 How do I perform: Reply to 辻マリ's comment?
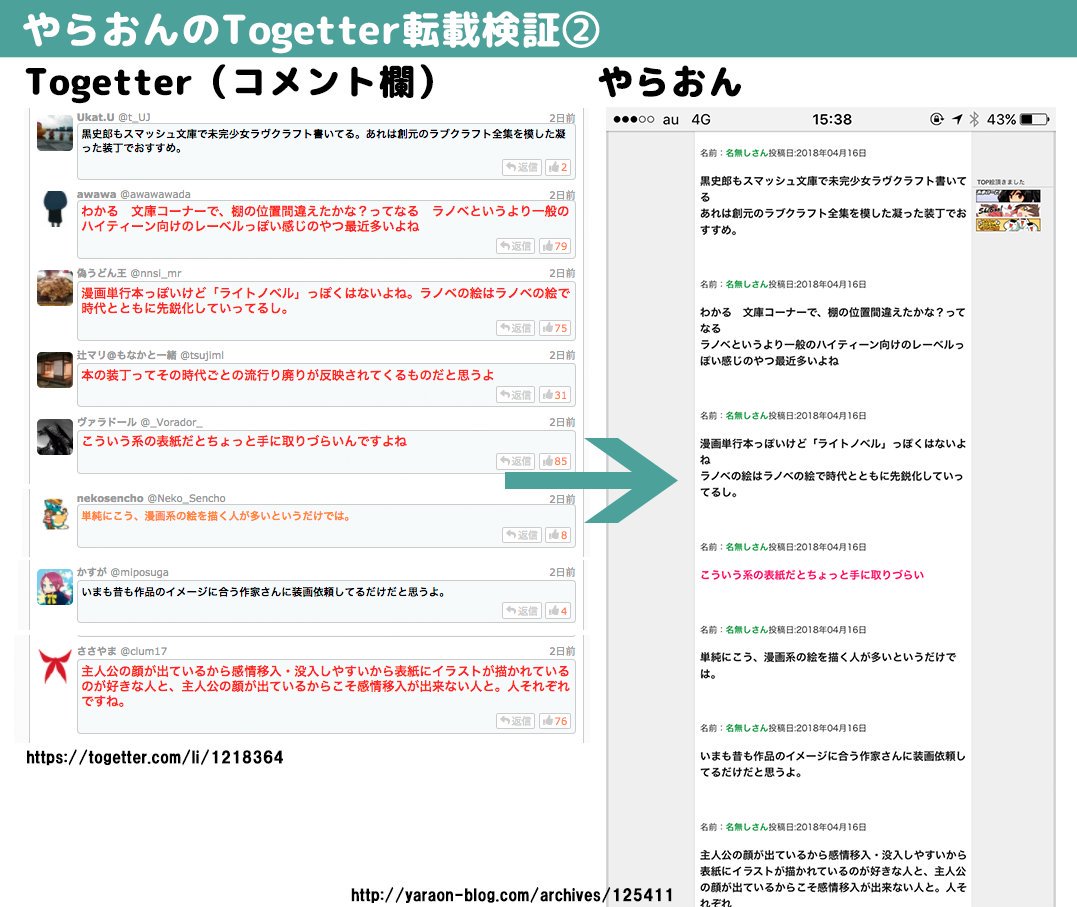point(515,394)
